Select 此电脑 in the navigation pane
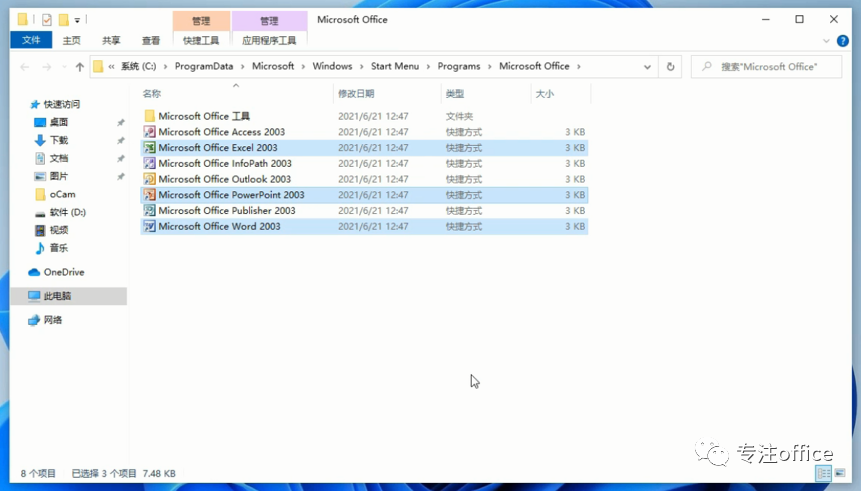 pos(57,296)
